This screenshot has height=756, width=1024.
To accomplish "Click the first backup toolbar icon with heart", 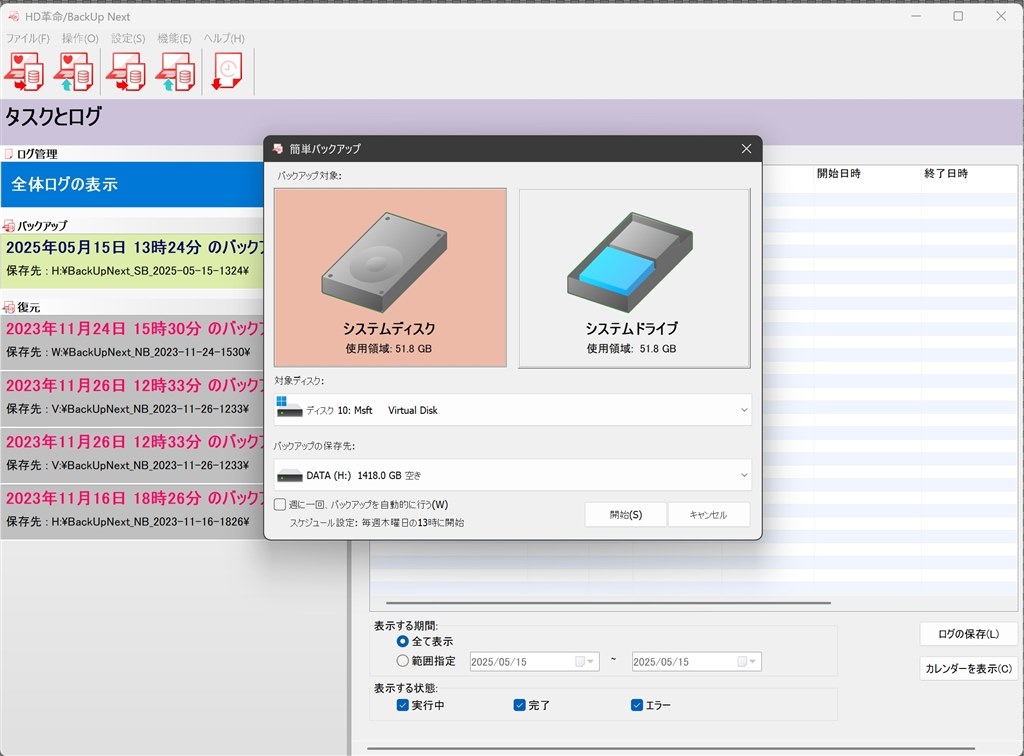I will pyautogui.click(x=25, y=72).
